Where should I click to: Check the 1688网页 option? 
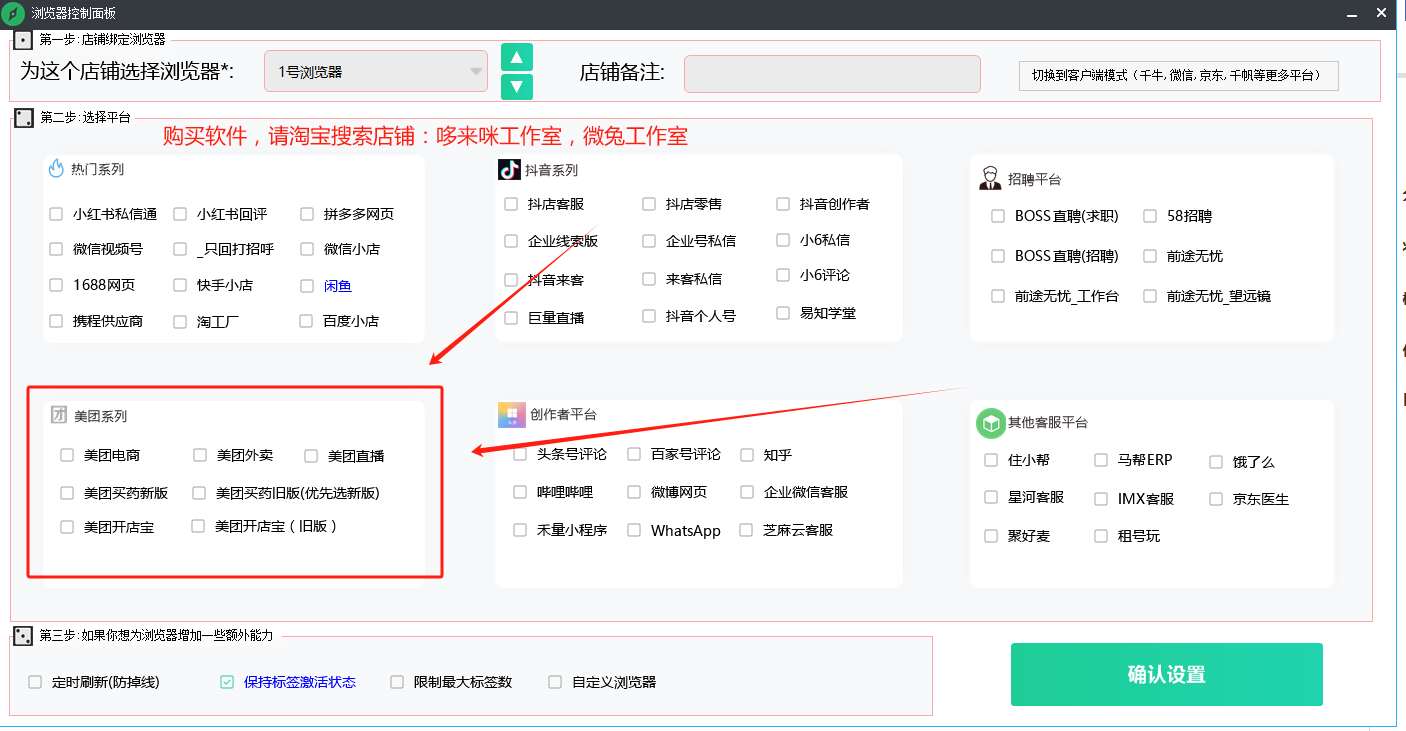pos(56,285)
